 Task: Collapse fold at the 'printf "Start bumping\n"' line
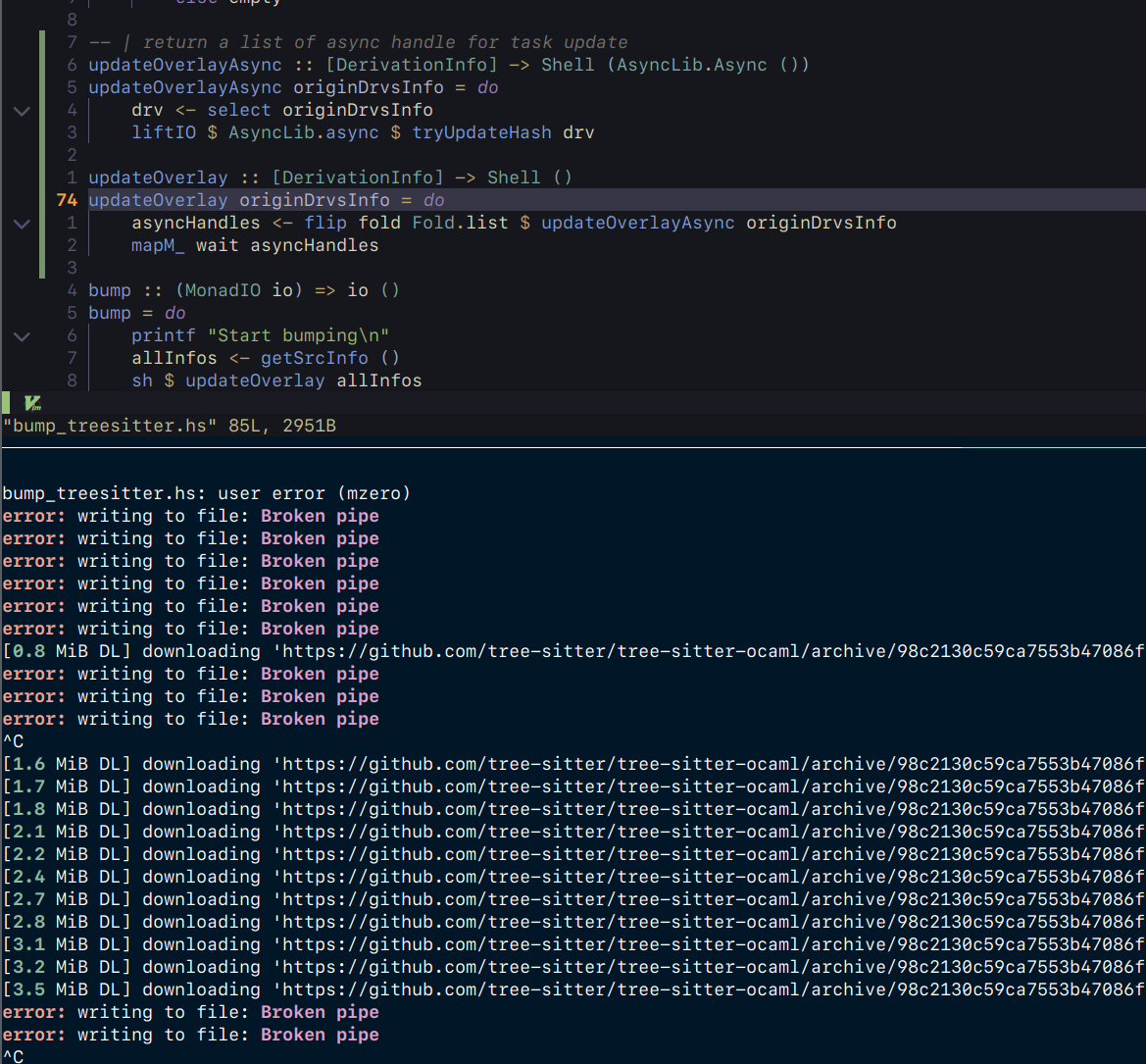pyautogui.click(x=22, y=336)
